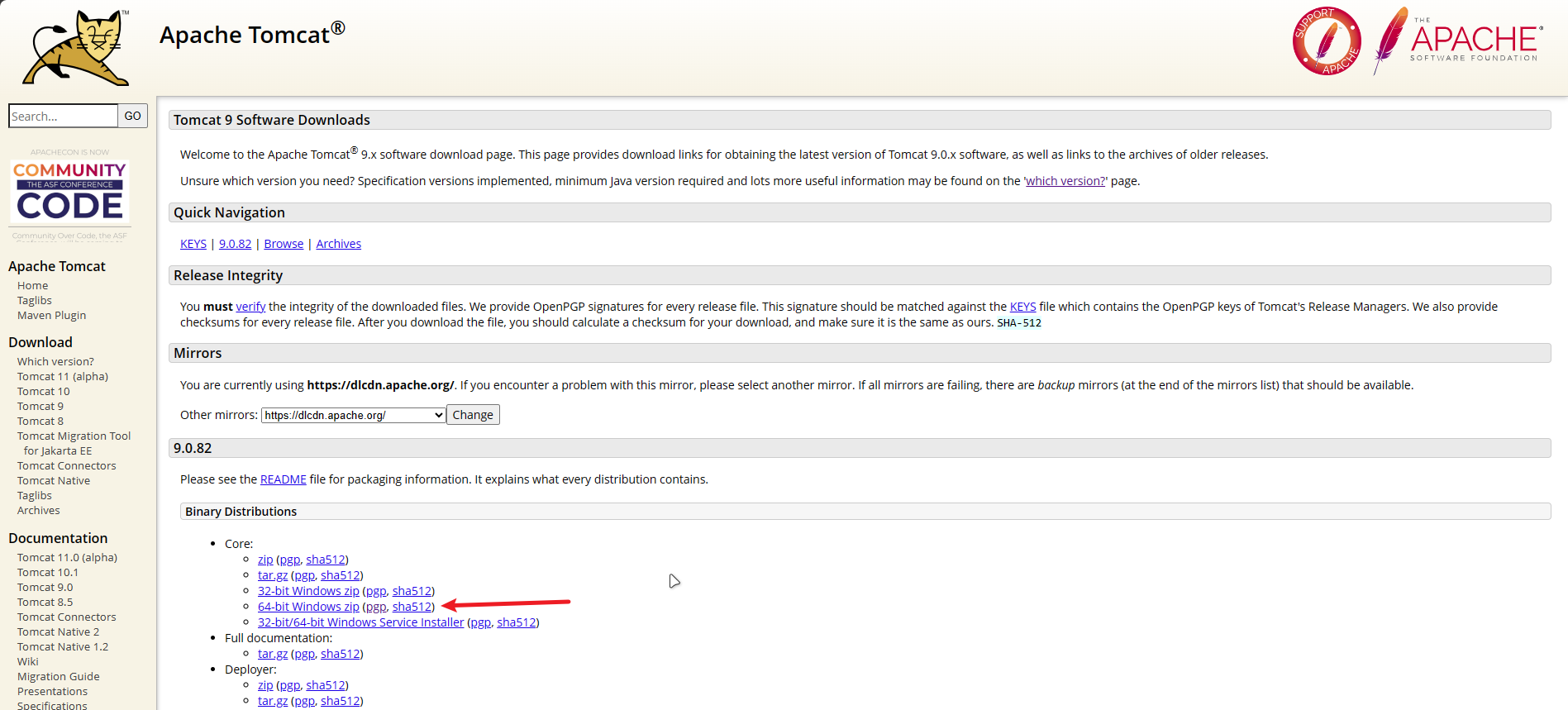Download the Deployer zip
This screenshot has width=1568, height=710.
[265, 685]
